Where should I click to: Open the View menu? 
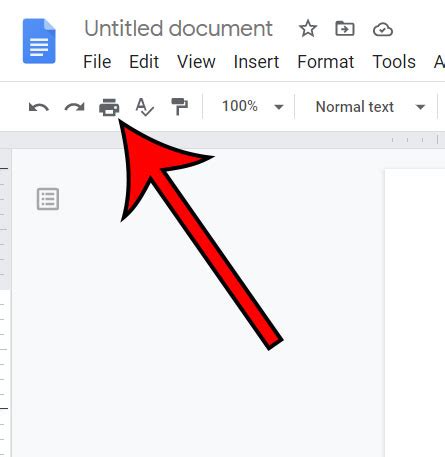tap(196, 62)
